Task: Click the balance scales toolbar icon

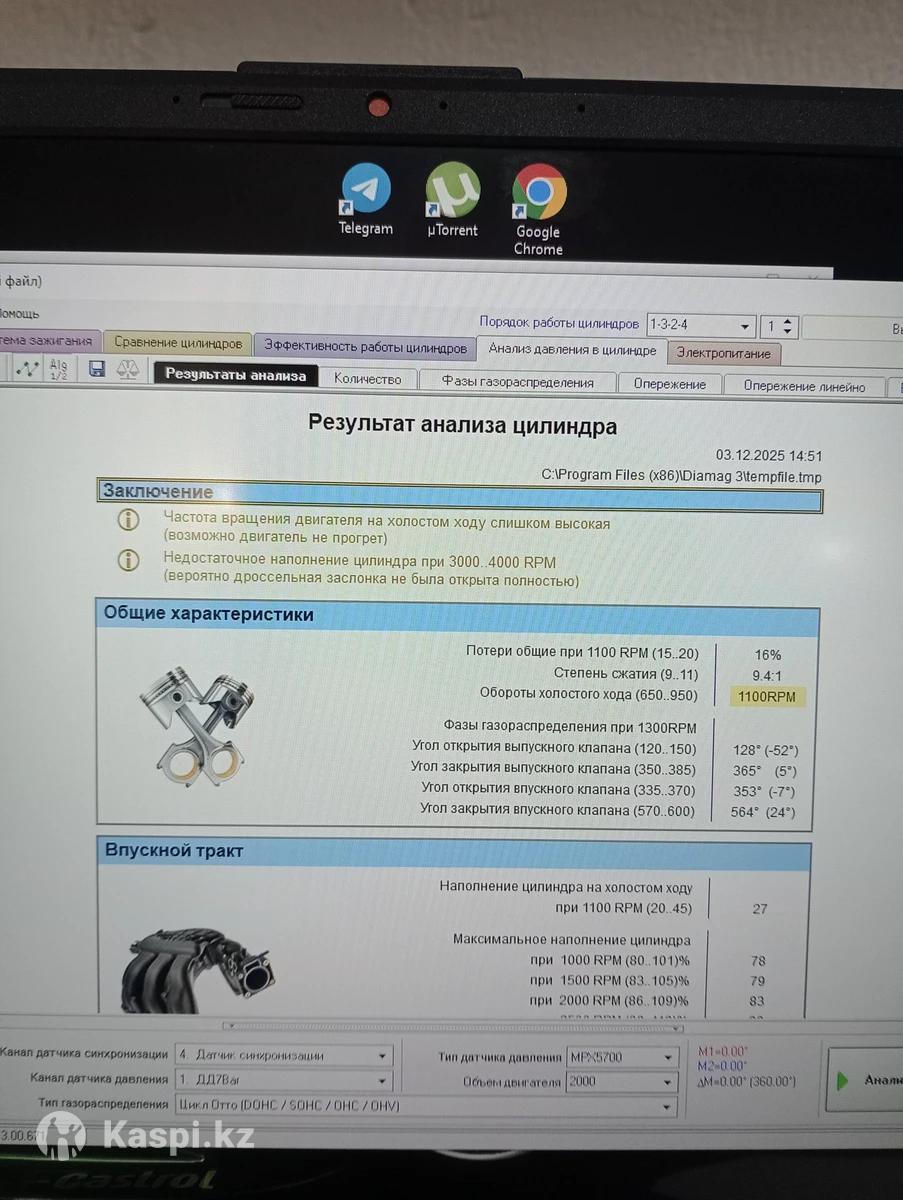Action: [128, 370]
